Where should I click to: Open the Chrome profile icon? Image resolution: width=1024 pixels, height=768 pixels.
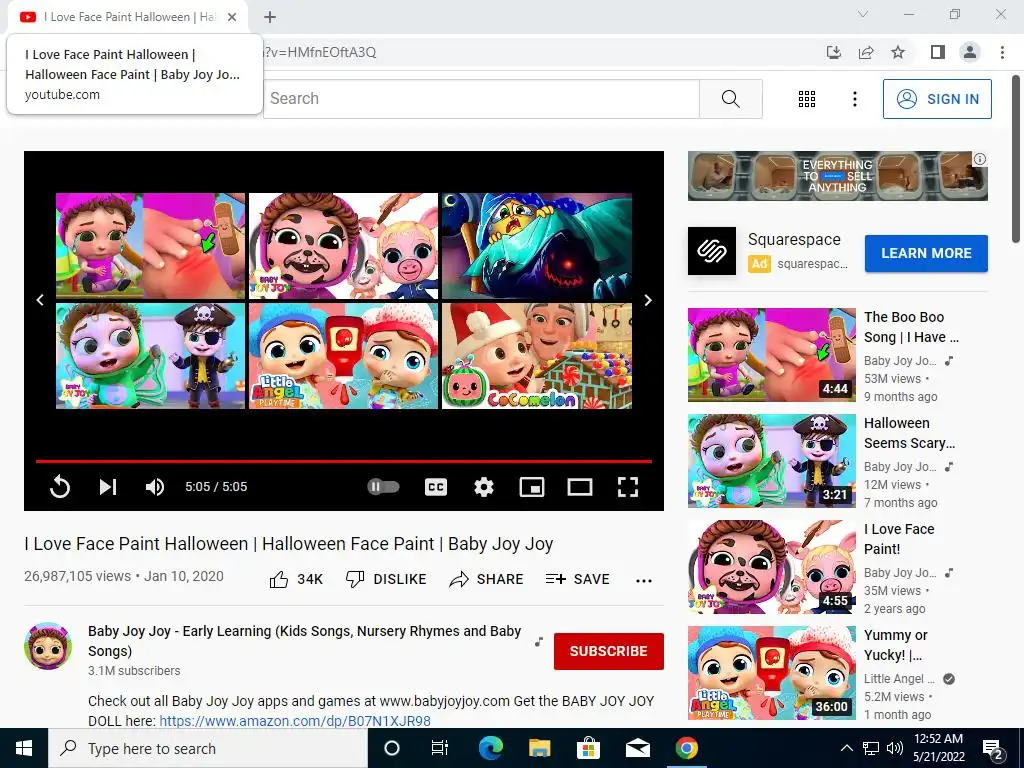pyautogui.click(x=970, y=52)
